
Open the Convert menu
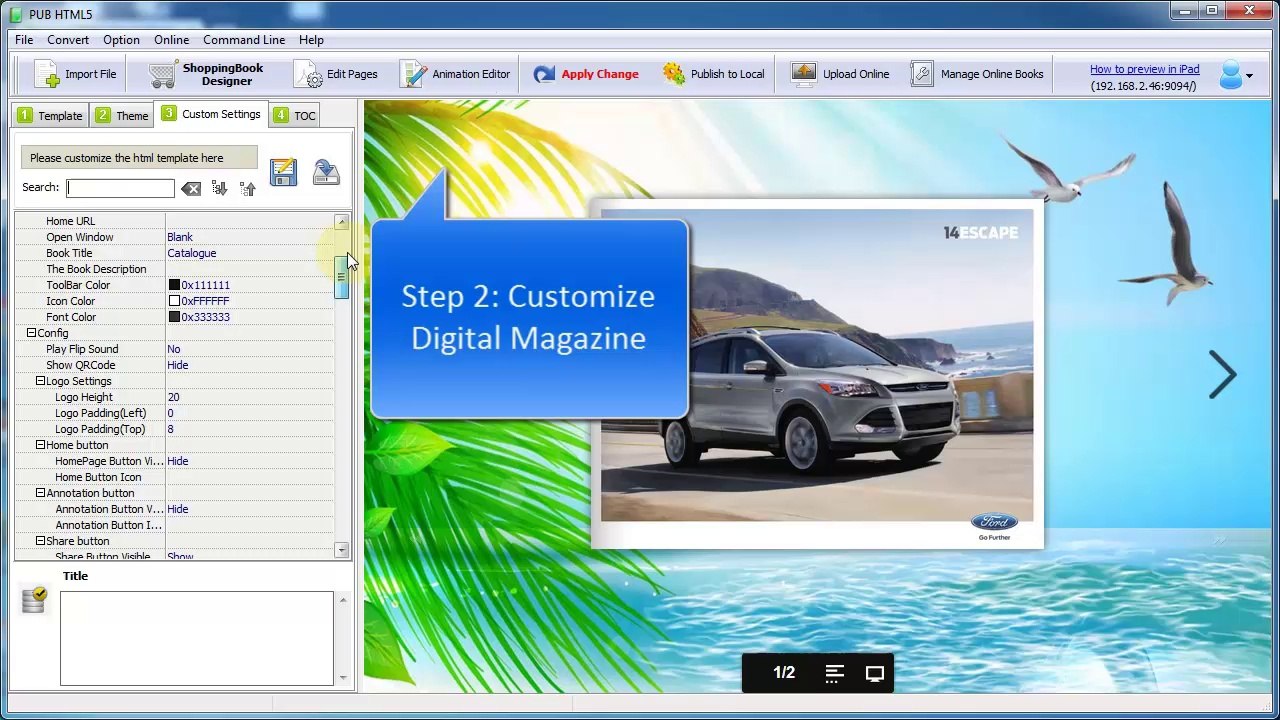click(x=68, y=40)
